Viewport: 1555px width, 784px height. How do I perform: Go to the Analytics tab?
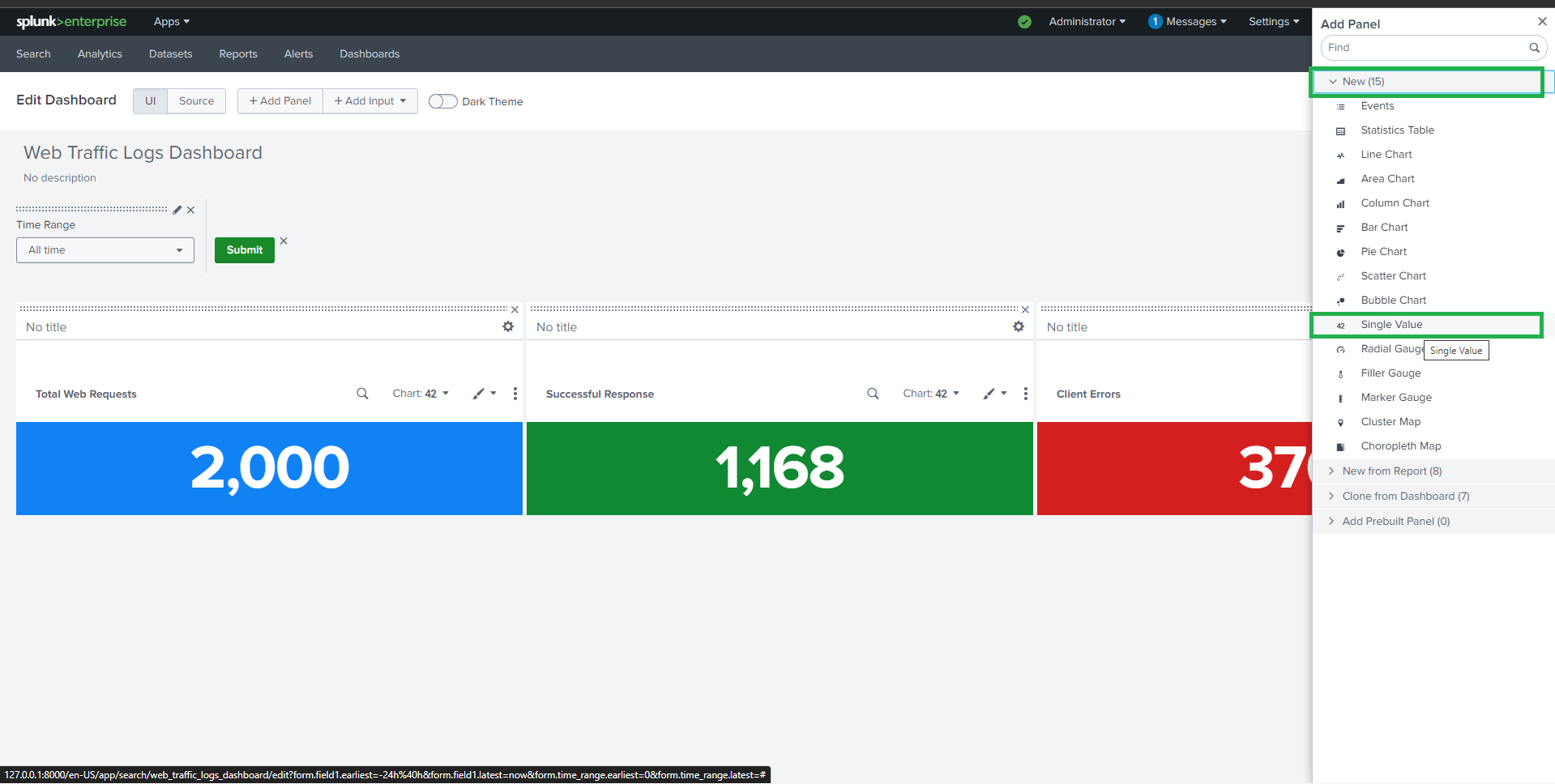pos(100,54)
